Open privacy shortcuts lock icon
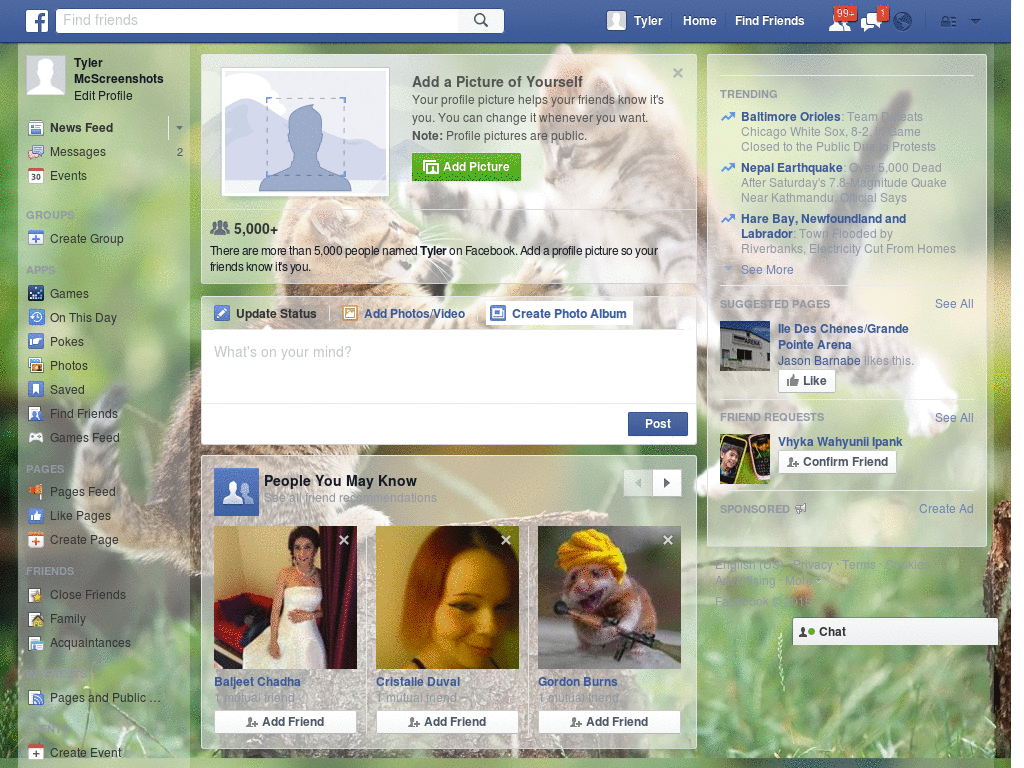1024x768 pixels. pos(948,22)
